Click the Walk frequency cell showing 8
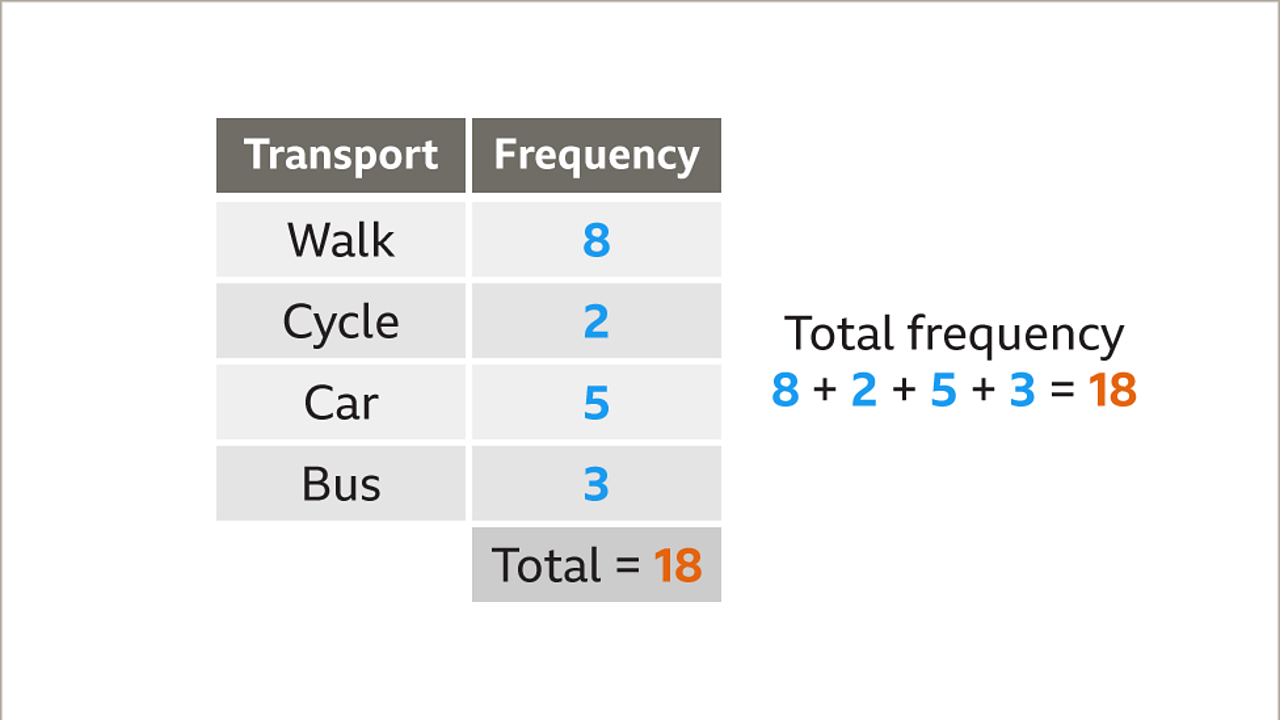The width and height of the screenshot is (1280, 720). pos(596,240)
